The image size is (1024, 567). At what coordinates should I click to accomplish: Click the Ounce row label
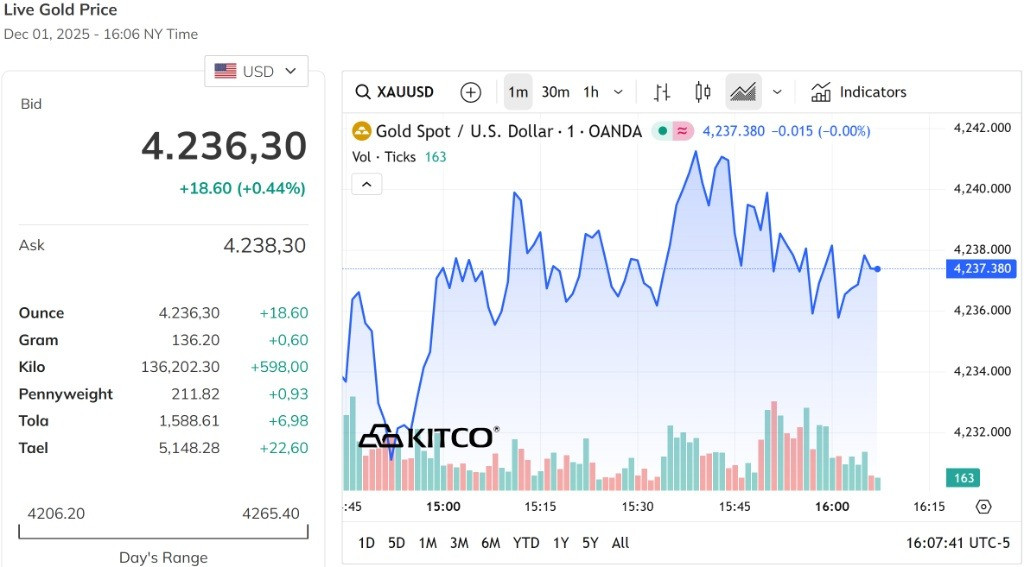(x=41, y=313)
